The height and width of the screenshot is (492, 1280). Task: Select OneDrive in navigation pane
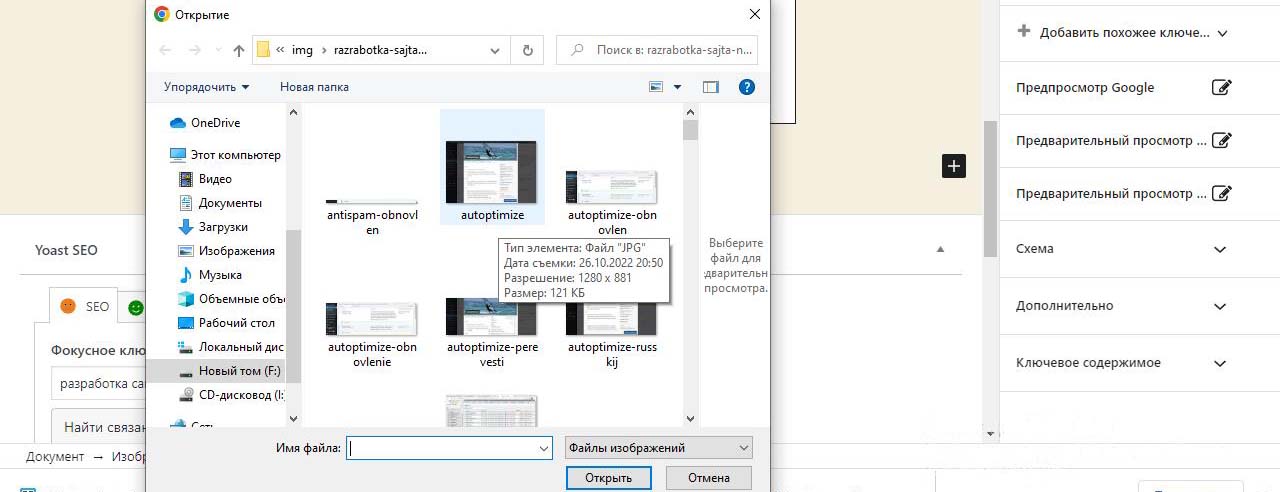215,123
